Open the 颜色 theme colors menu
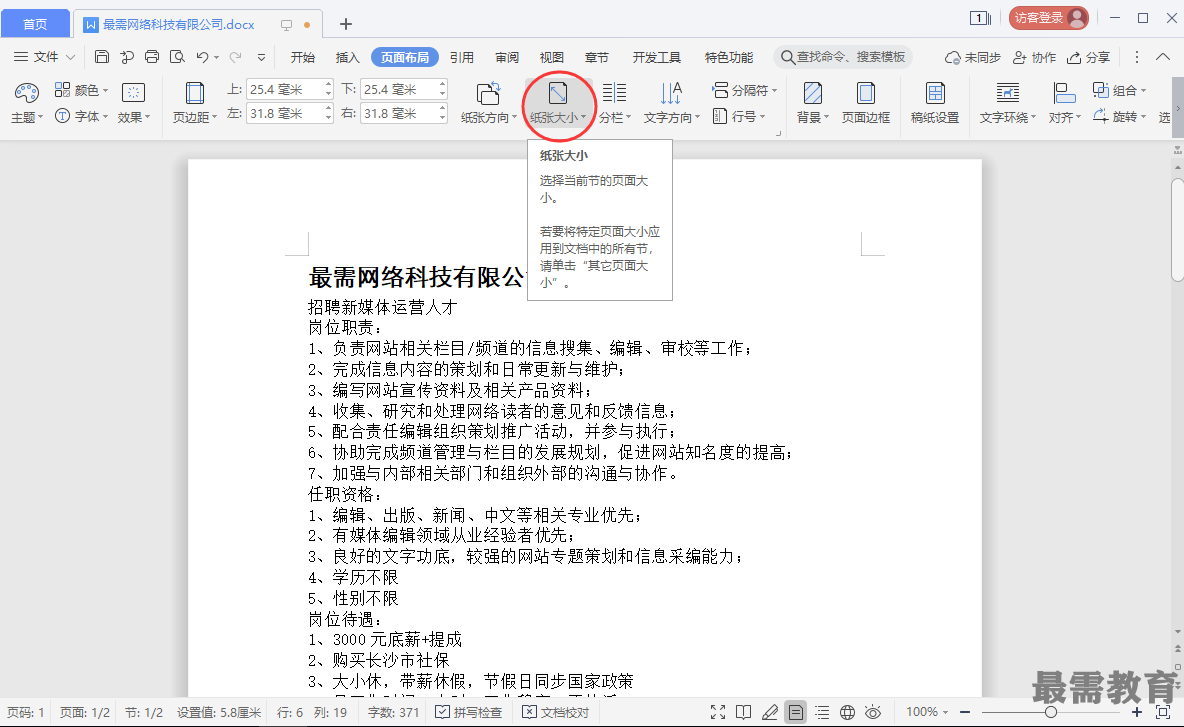The height and width of the screenshot is (727, 1184). [81, 90]
